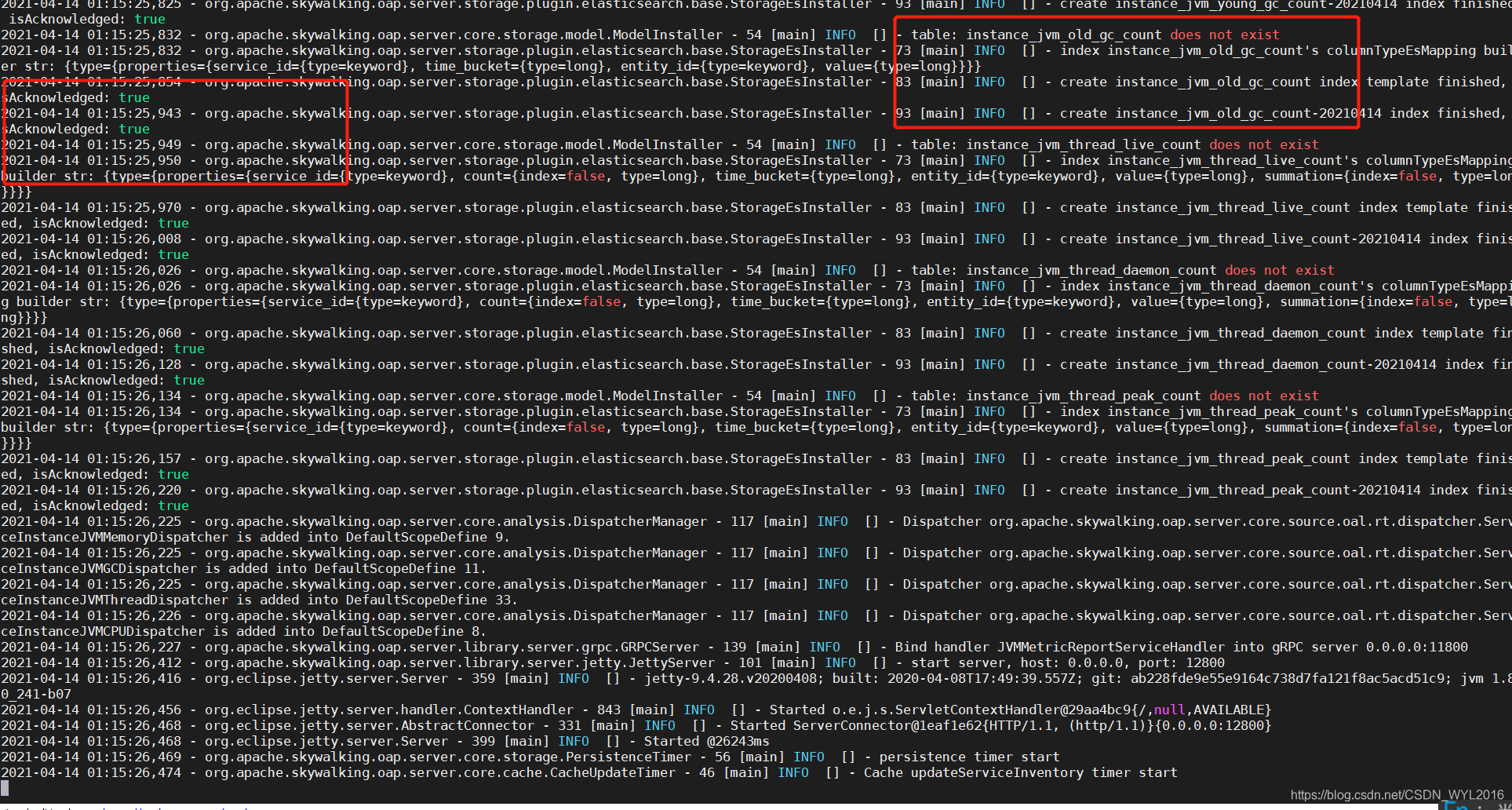Click timestamp '2021-04-14 01:15:26,220'

[x=91, y=490]
